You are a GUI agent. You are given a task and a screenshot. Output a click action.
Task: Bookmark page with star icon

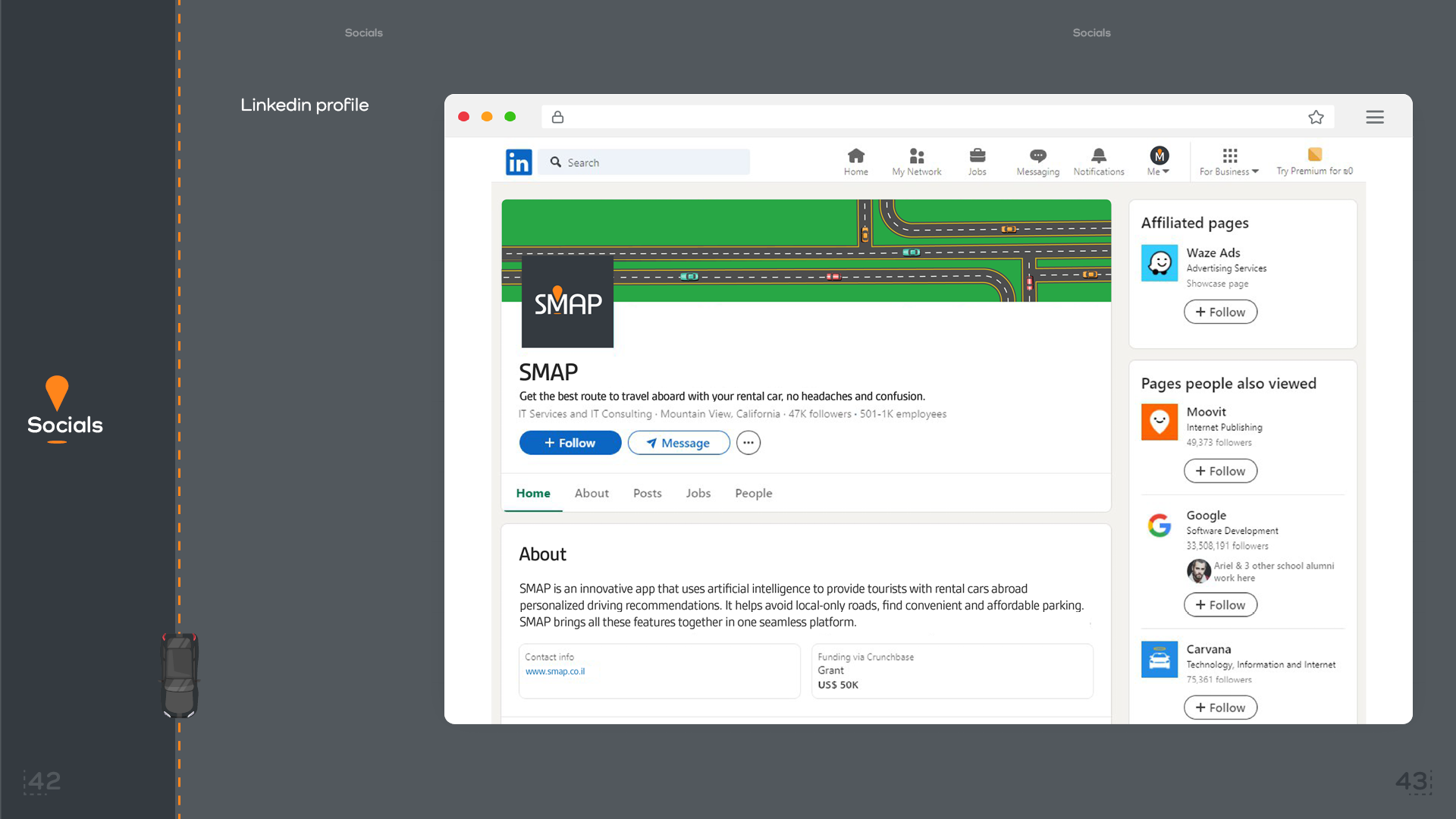1316,117
